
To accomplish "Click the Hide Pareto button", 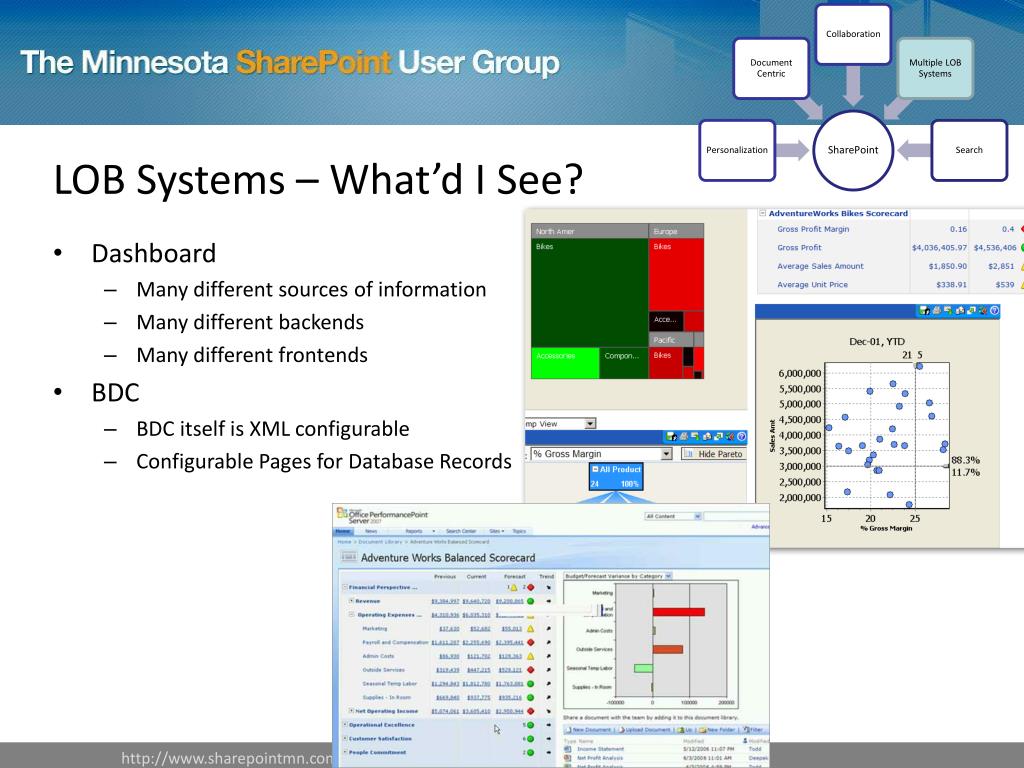I will (x=714, y=454).
